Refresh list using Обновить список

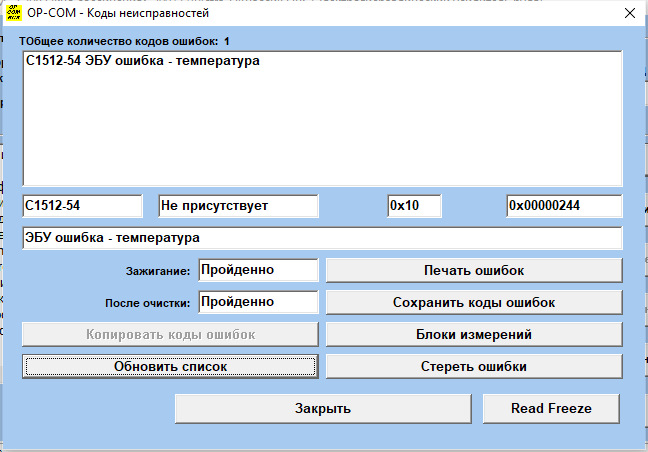(170, 366)
